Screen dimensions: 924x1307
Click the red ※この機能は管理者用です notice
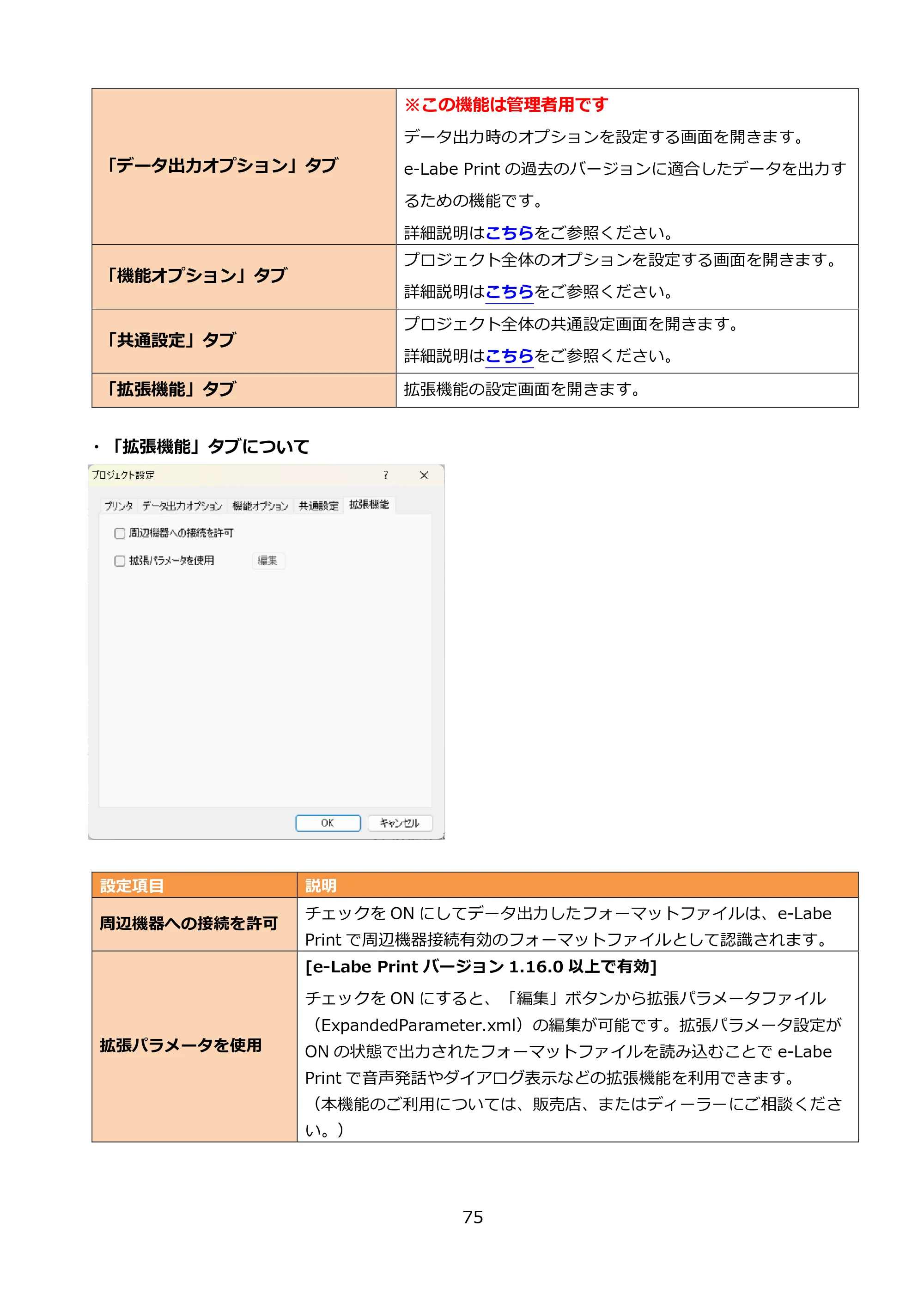coord(506,105)
